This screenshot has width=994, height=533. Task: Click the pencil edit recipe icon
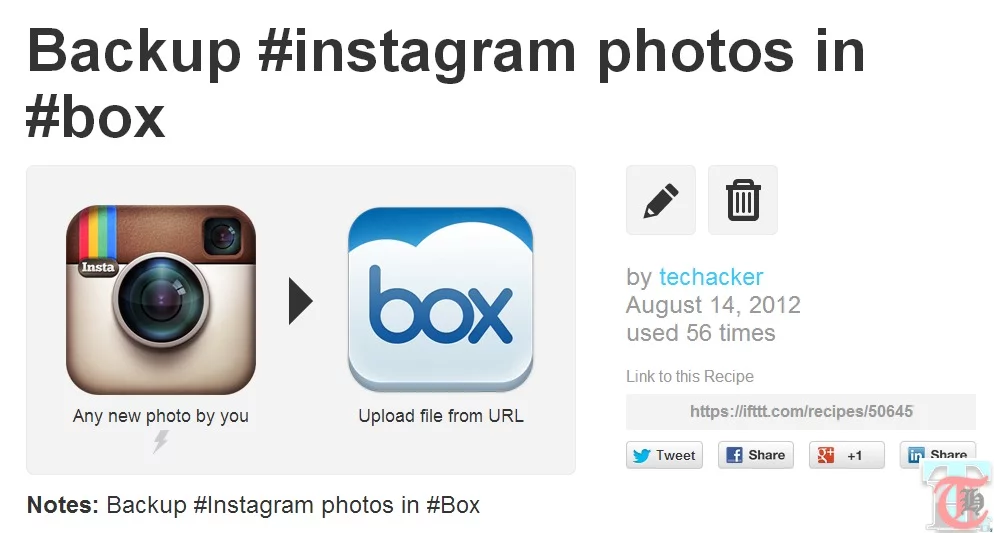(x=661, y=200)
